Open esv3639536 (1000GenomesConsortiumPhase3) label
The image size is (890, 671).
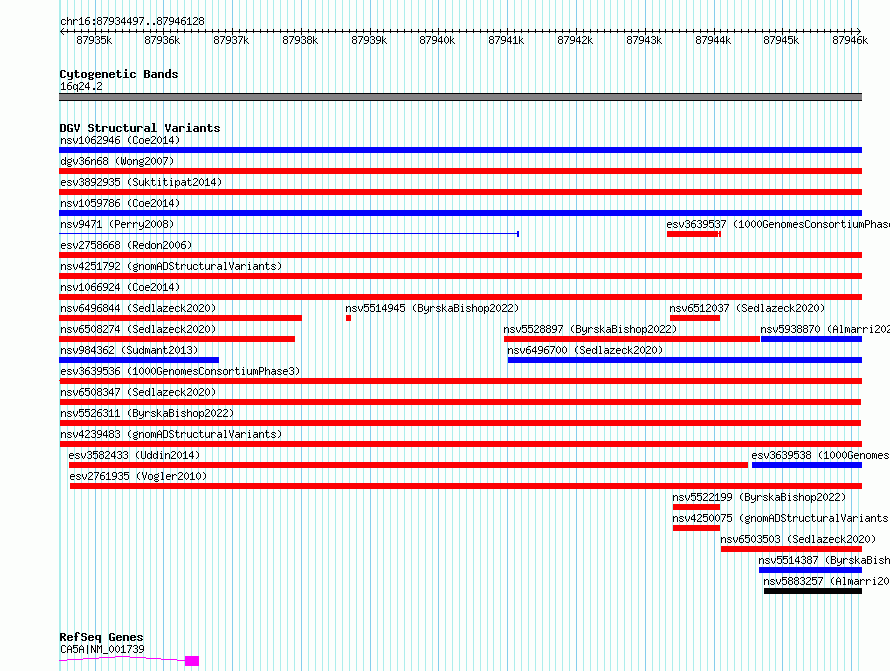click(x=180, y=371)
